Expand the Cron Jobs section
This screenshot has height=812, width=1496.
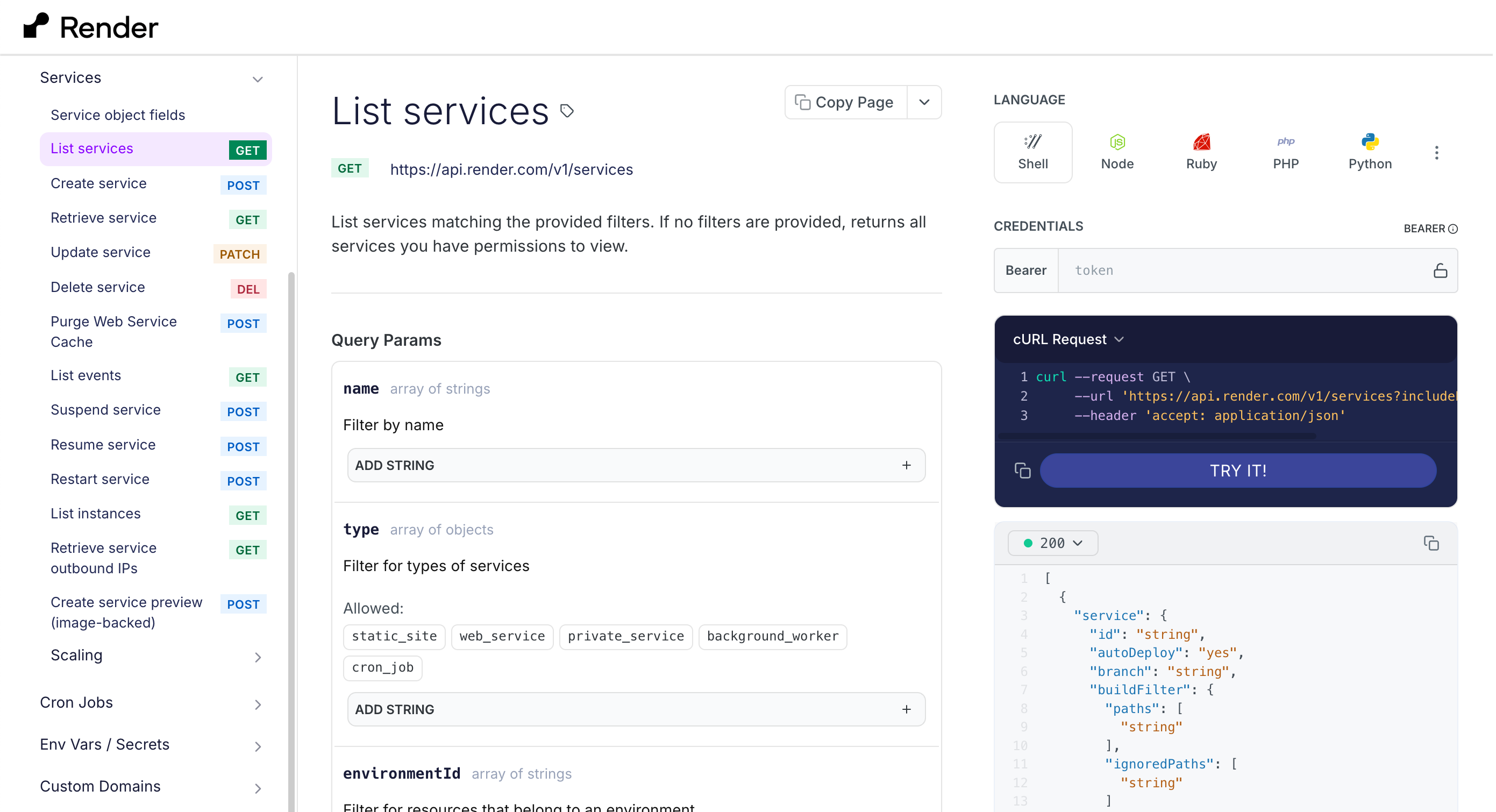(x=258, y=705)
